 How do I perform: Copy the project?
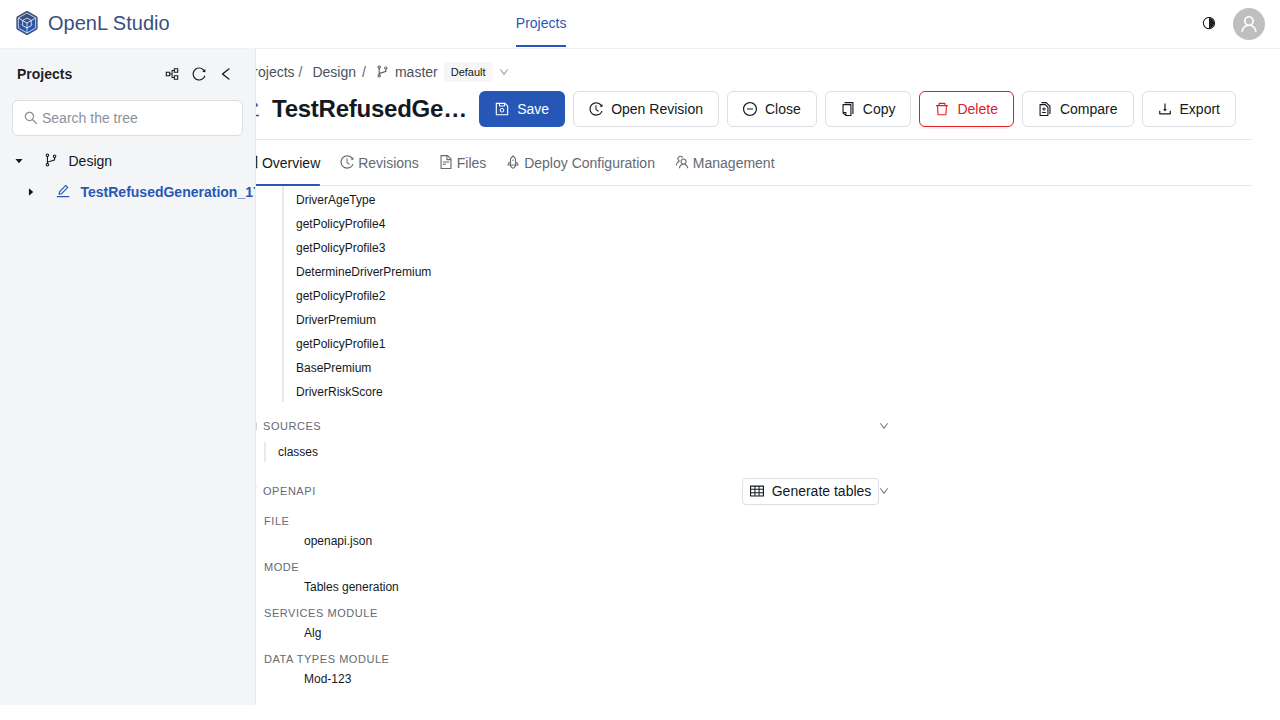click(x=868, y=109)
